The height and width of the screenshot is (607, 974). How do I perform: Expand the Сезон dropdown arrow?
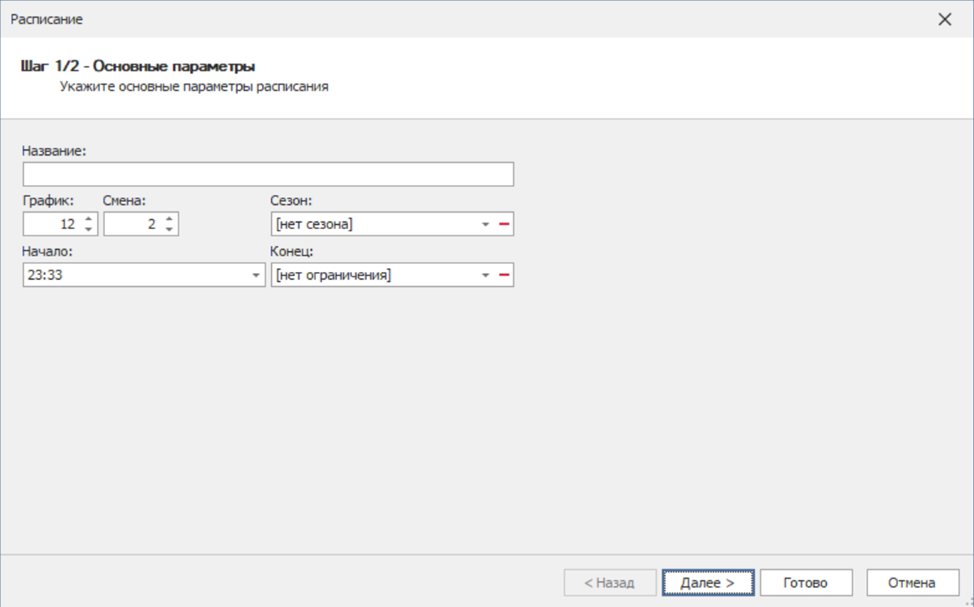click(485, 225)
